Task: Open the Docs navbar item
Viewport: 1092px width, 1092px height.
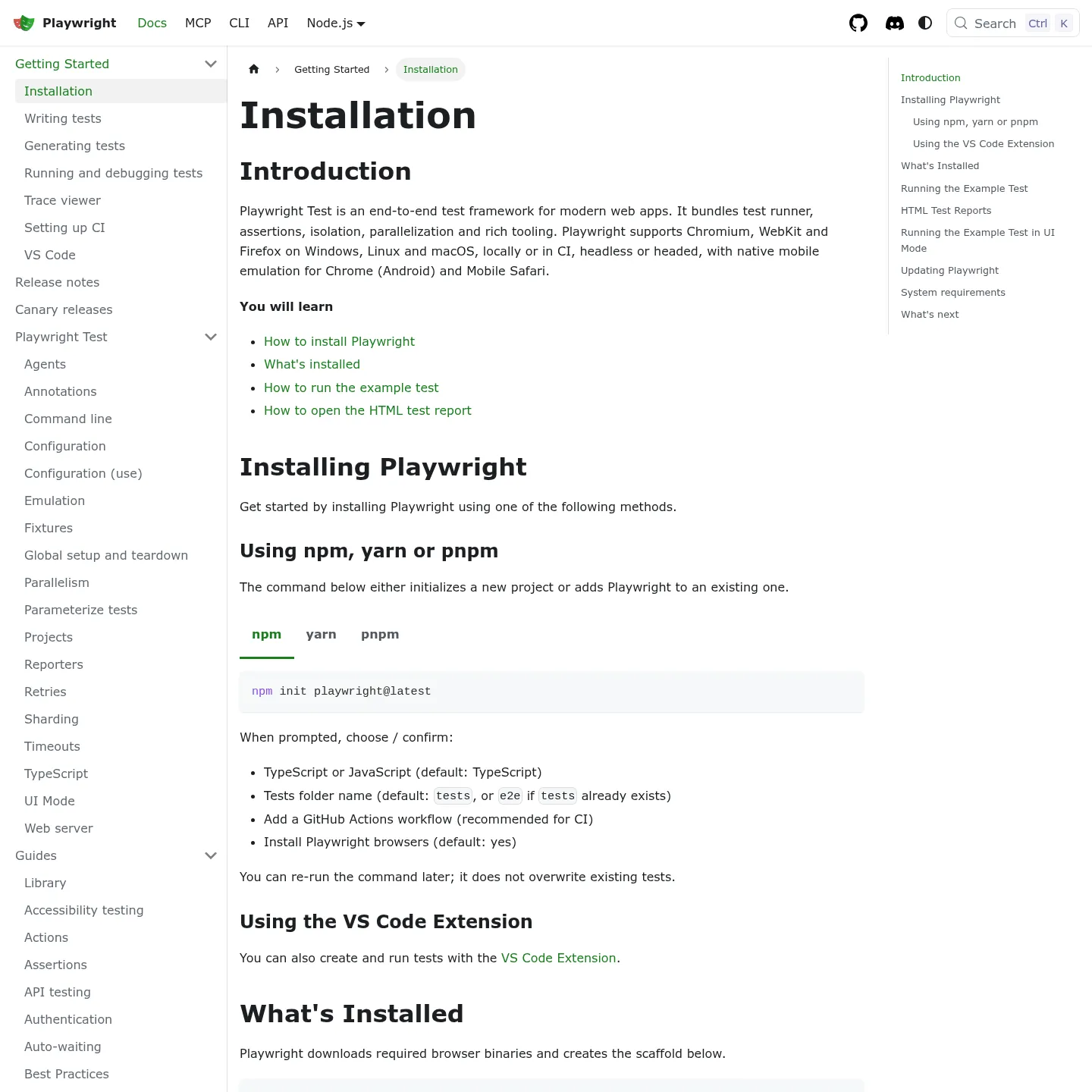Action: [x=152, y=23]
